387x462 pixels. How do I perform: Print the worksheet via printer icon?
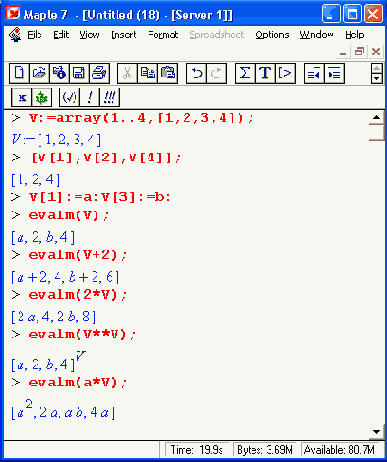(99, 73)
